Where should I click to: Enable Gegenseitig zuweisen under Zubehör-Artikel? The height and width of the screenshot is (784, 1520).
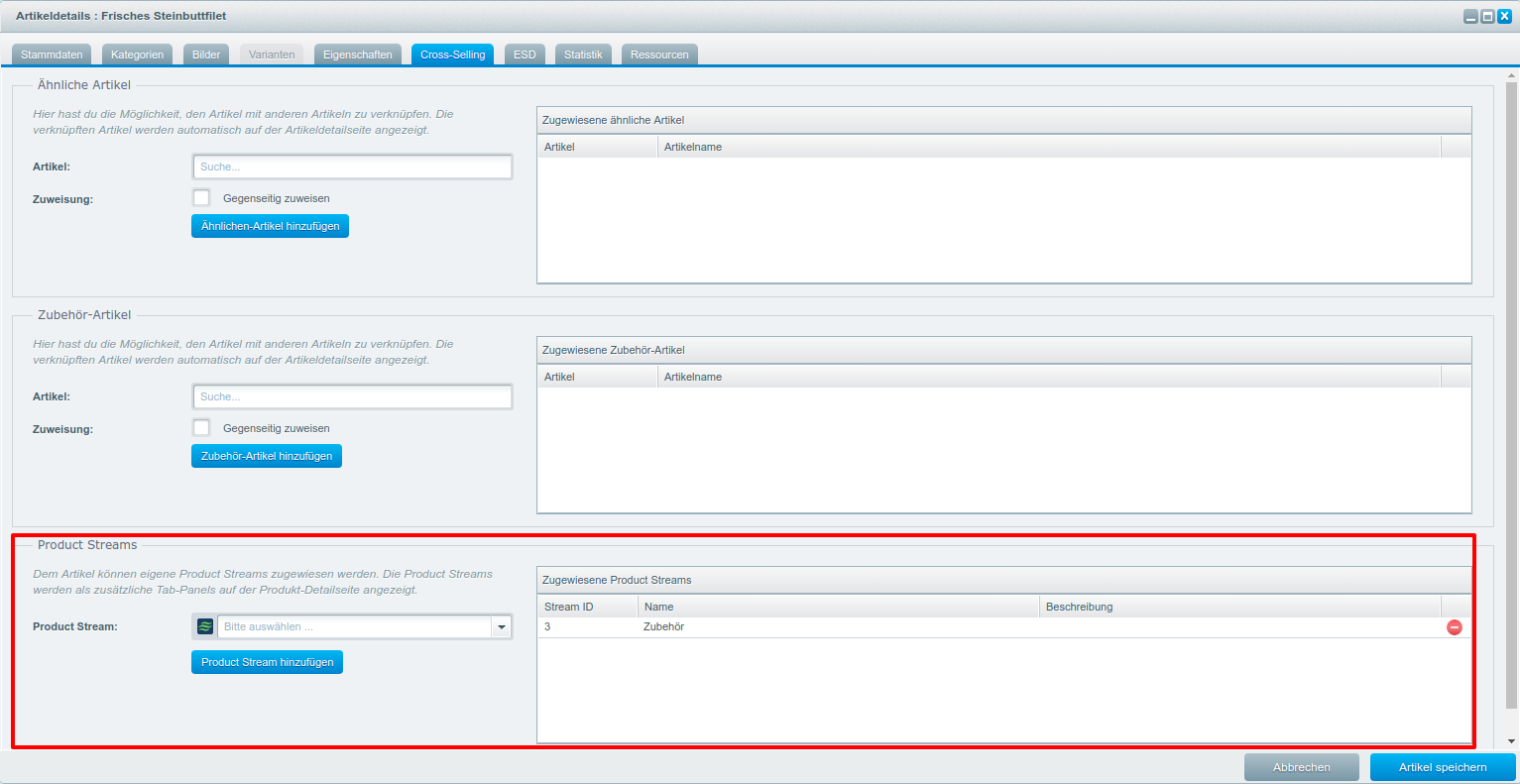tap(201, 427)
